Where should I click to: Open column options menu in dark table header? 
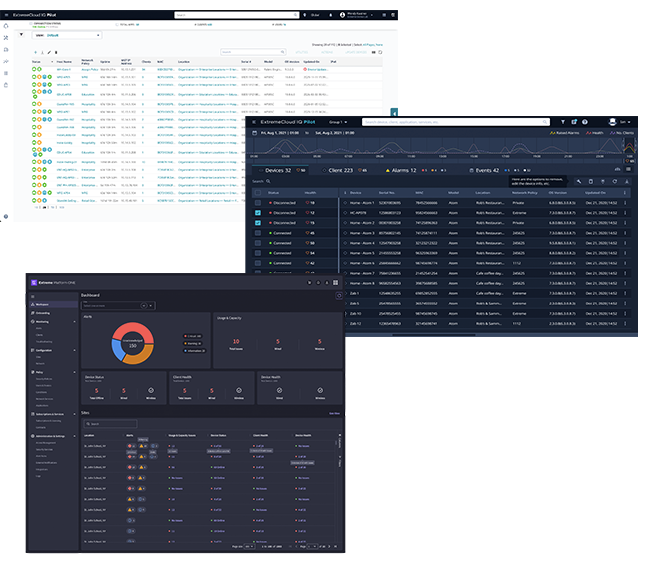click(625, 193)
